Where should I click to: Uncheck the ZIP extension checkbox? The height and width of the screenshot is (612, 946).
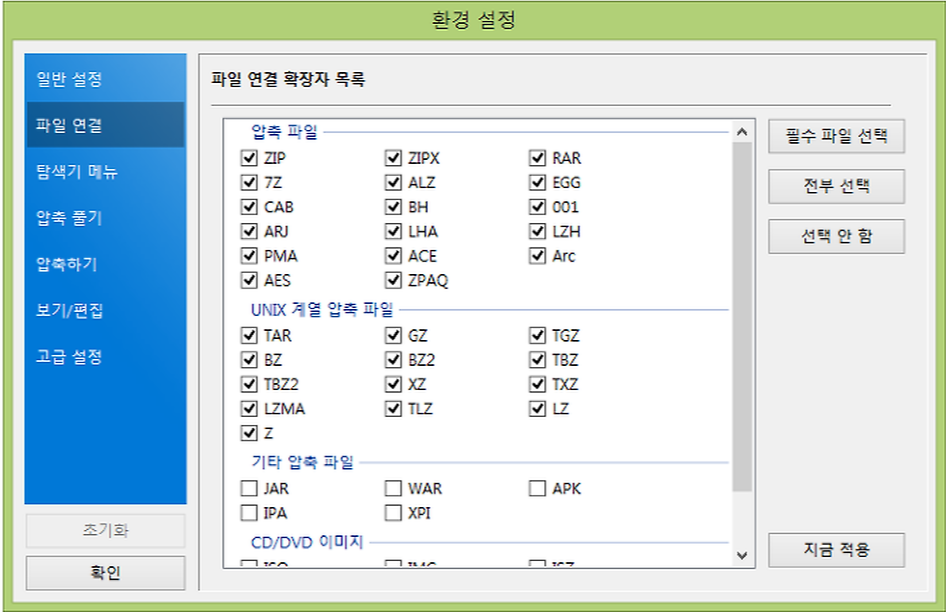point(248,157)
